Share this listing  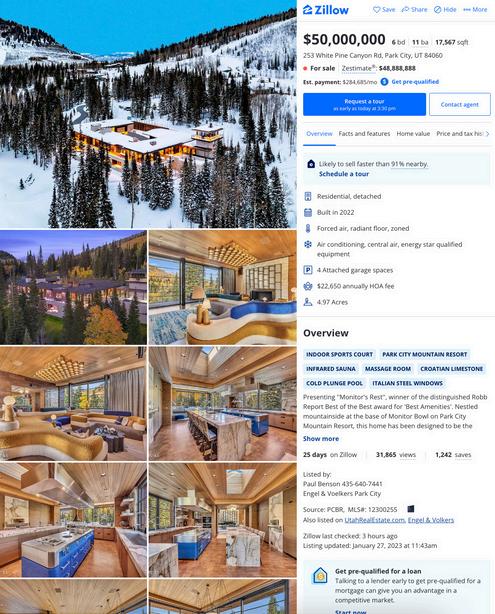414,9
